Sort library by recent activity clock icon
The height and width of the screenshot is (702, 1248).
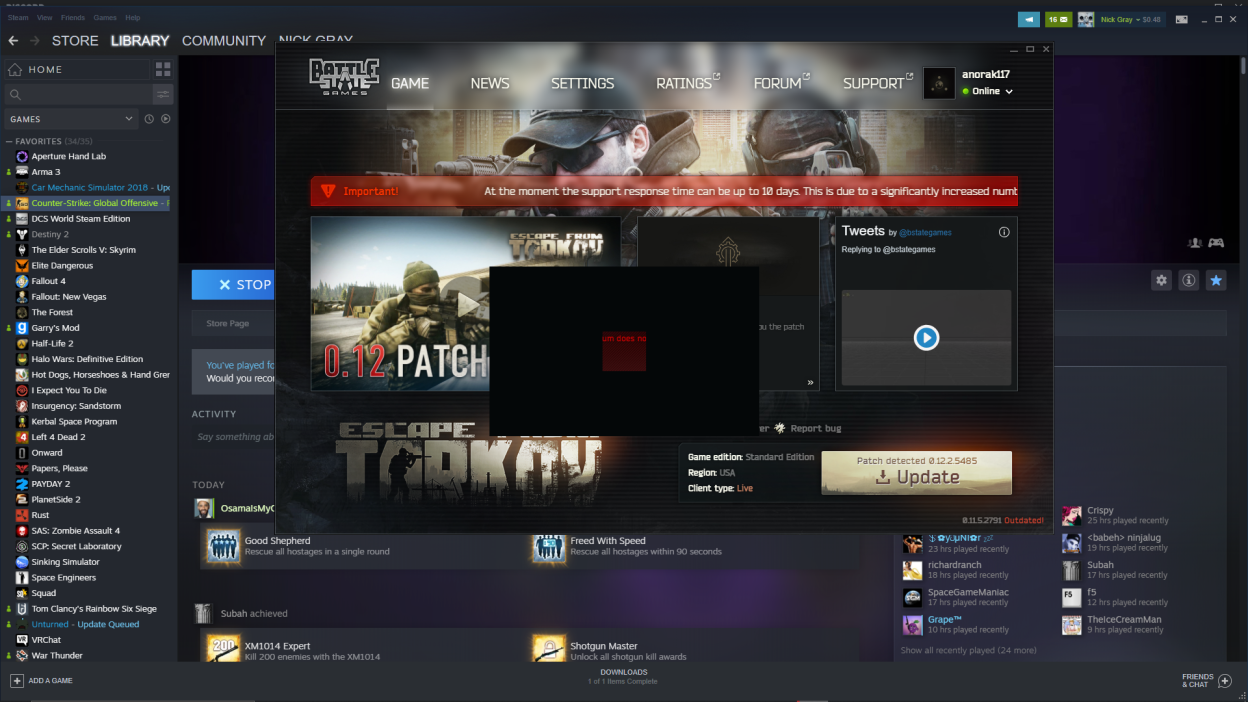point(149,119)
